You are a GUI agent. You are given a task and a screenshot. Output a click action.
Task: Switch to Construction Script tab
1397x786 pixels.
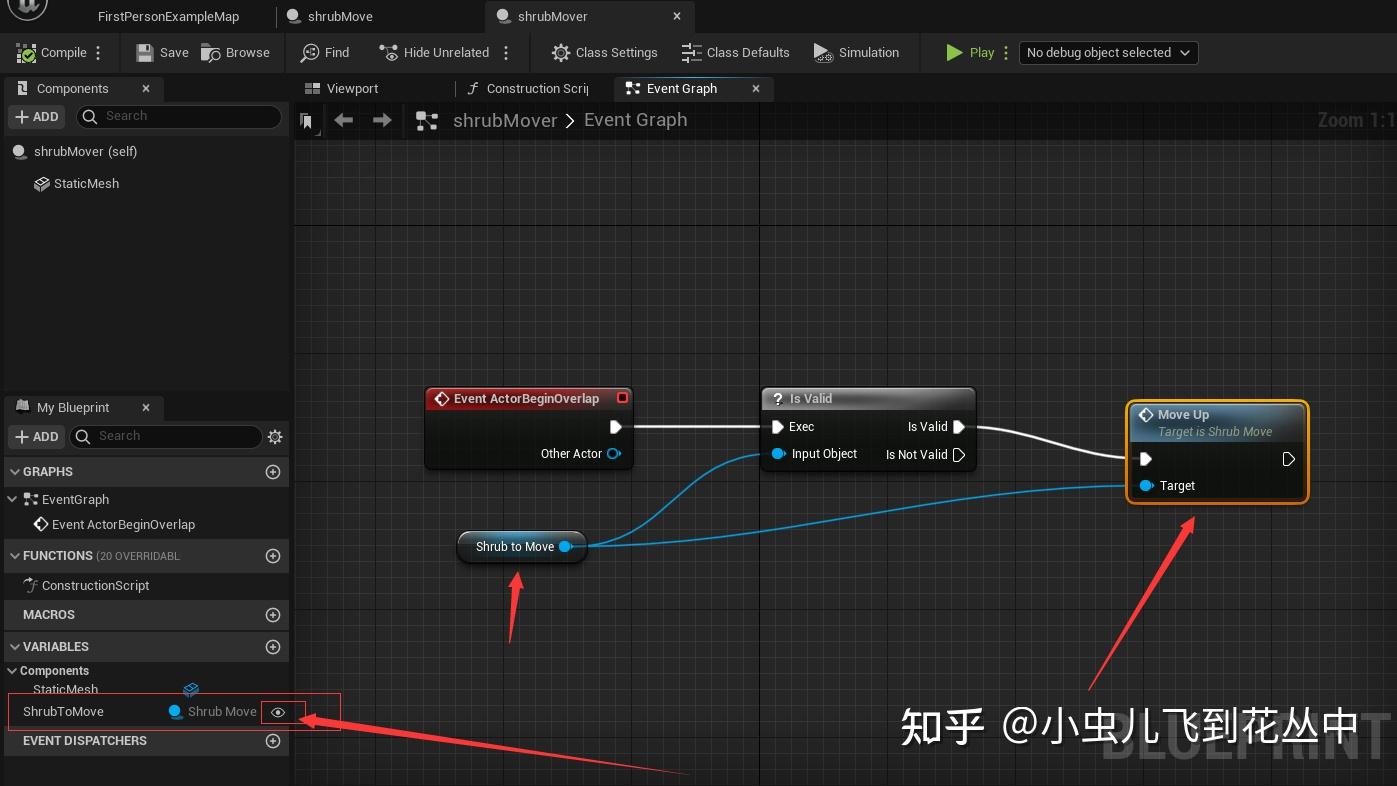click(528, 89)
